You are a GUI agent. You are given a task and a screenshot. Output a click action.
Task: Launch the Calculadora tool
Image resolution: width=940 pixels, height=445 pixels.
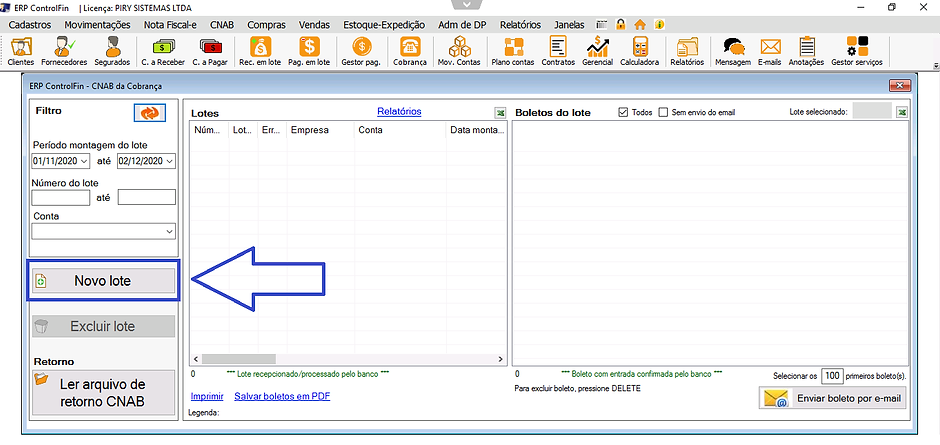click(640, 51)
